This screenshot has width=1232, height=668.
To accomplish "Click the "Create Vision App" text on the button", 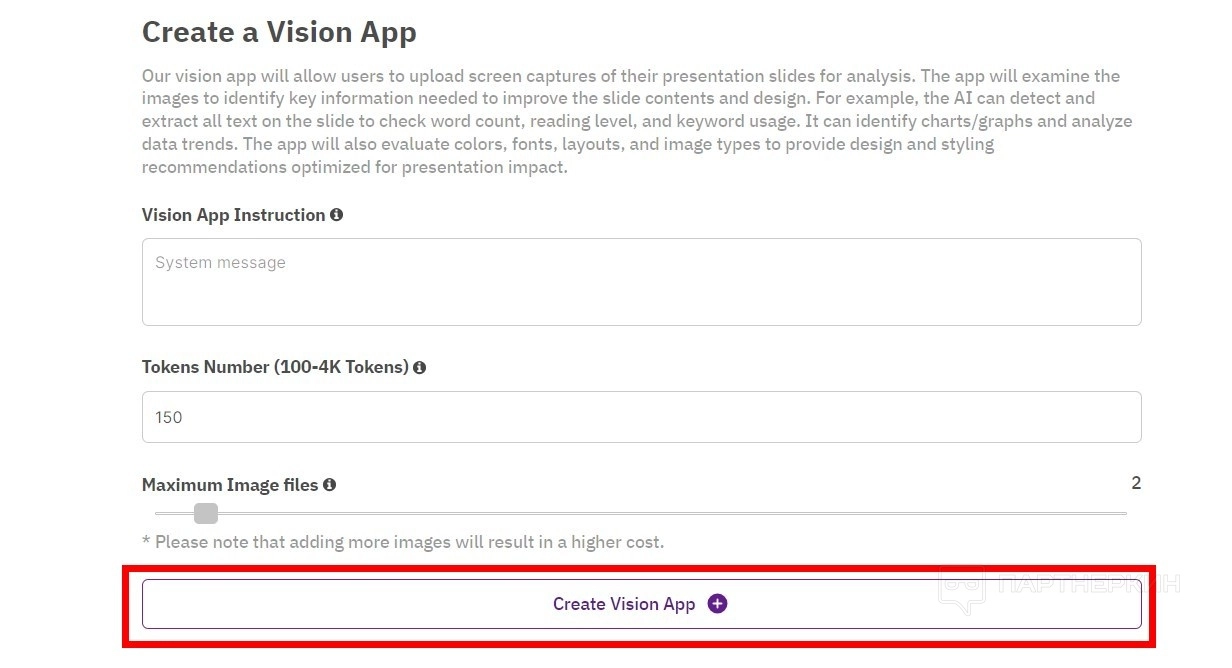I will 623,604.
